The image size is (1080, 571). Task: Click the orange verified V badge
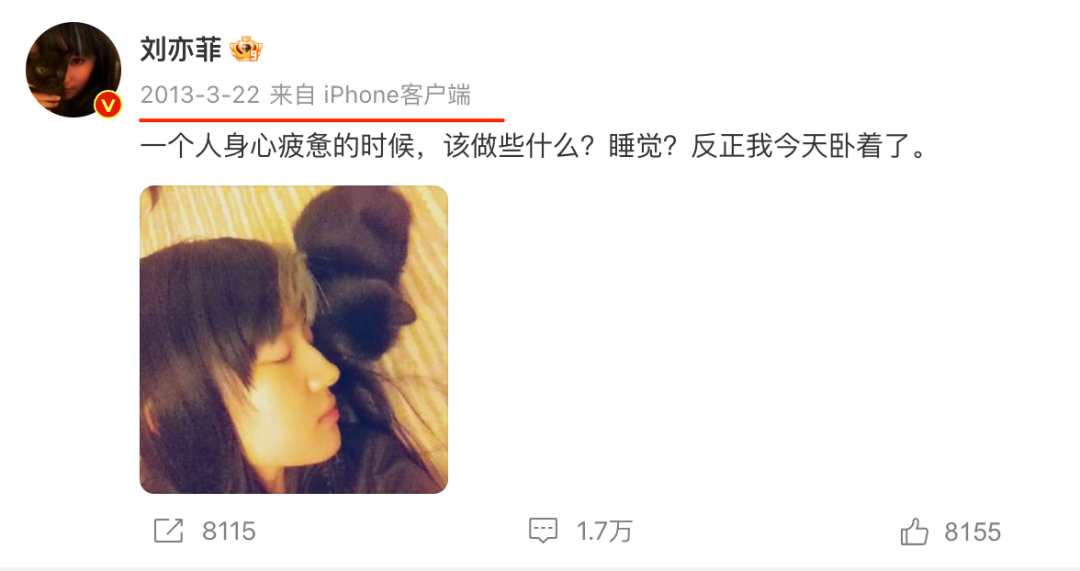pyautogui.click(x=107, y=105)
